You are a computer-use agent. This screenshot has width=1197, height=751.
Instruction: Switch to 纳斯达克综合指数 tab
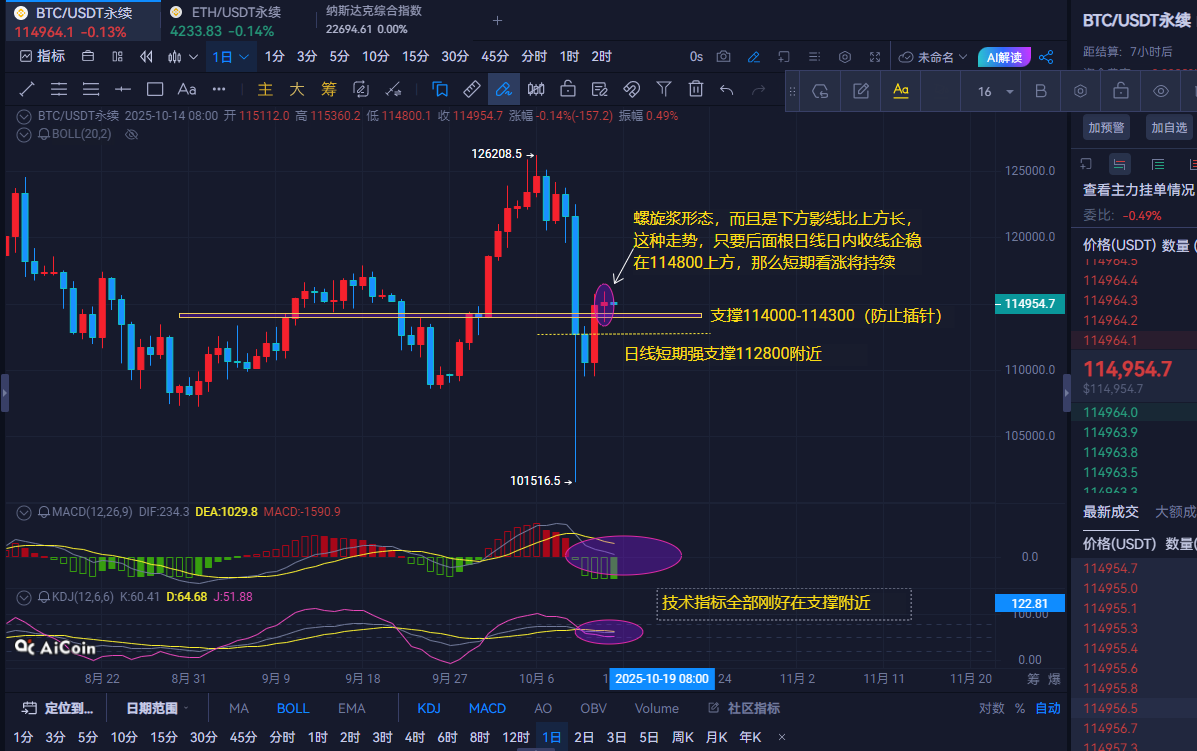(x=374, y=20)
